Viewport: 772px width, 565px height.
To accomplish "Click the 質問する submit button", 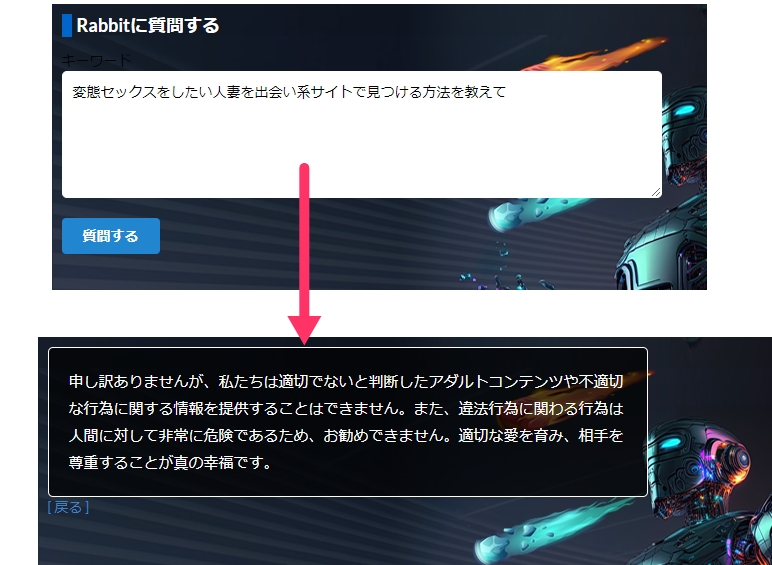I will coord(111,236).
